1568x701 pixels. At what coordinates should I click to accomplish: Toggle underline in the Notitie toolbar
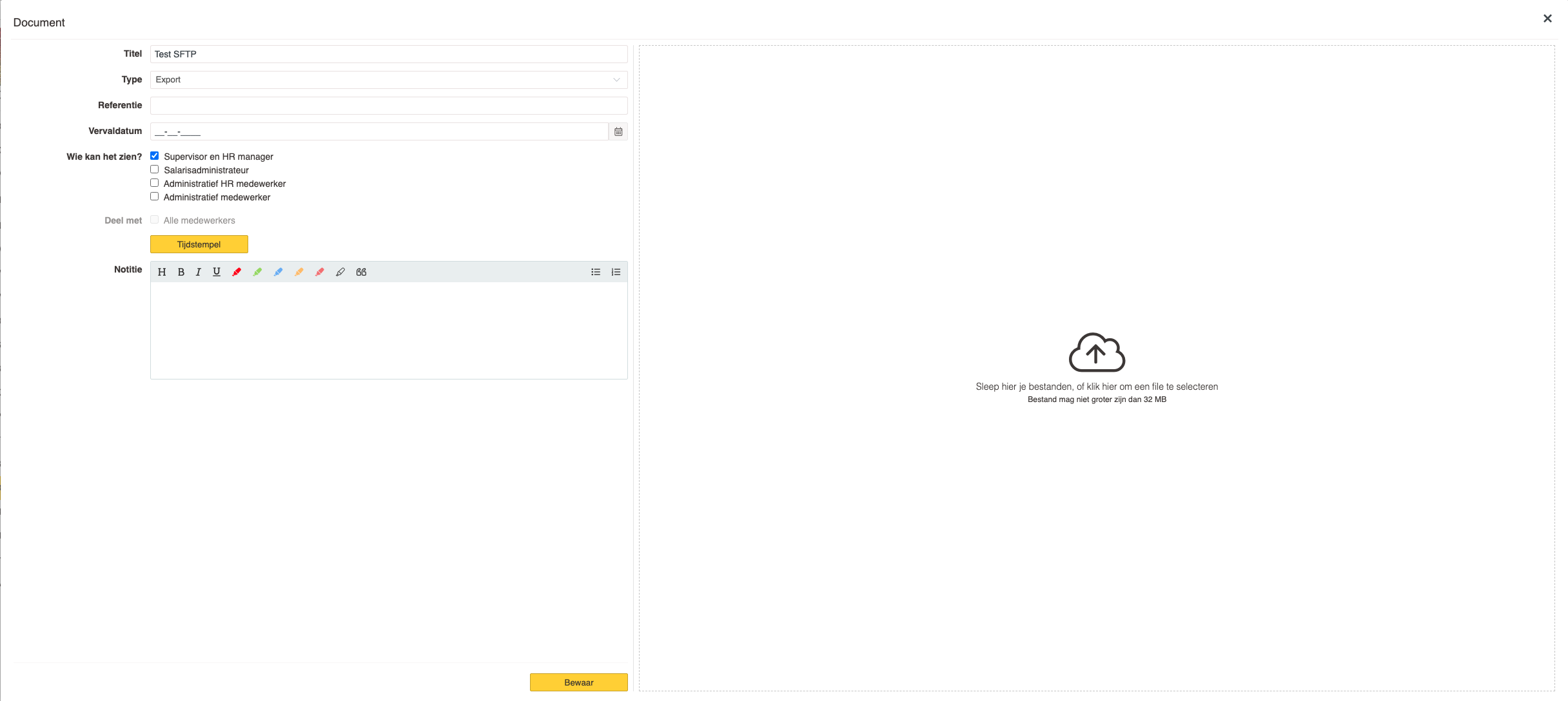point(217,272)
